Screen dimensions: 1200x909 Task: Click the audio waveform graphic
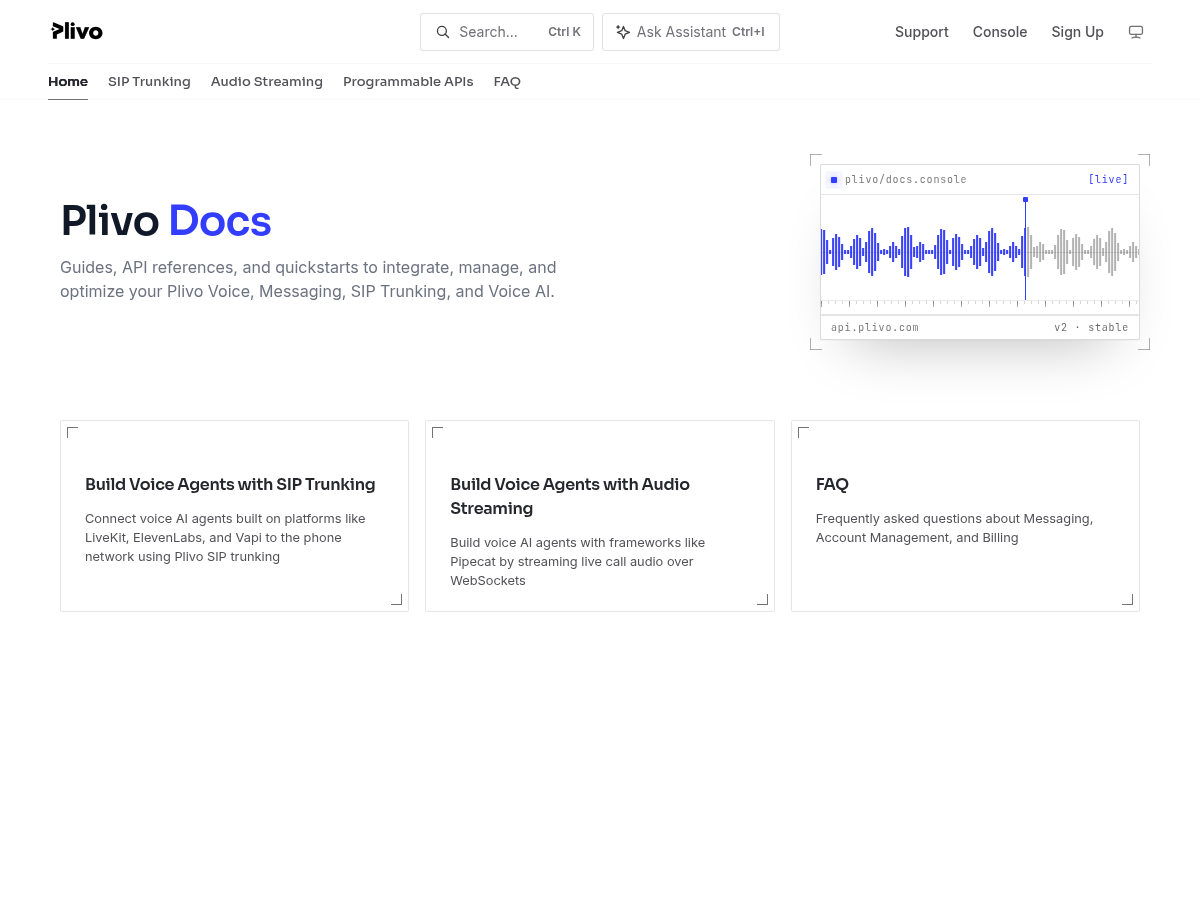point(980,252)
